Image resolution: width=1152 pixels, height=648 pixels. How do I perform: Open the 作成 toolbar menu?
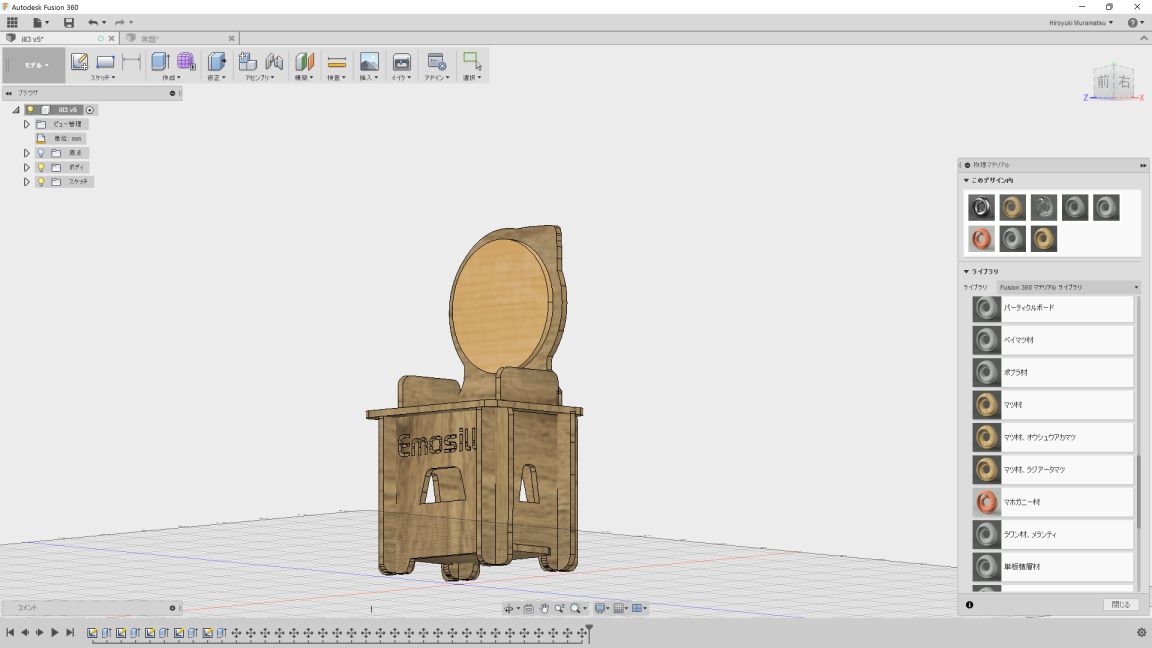click(171, 77)
